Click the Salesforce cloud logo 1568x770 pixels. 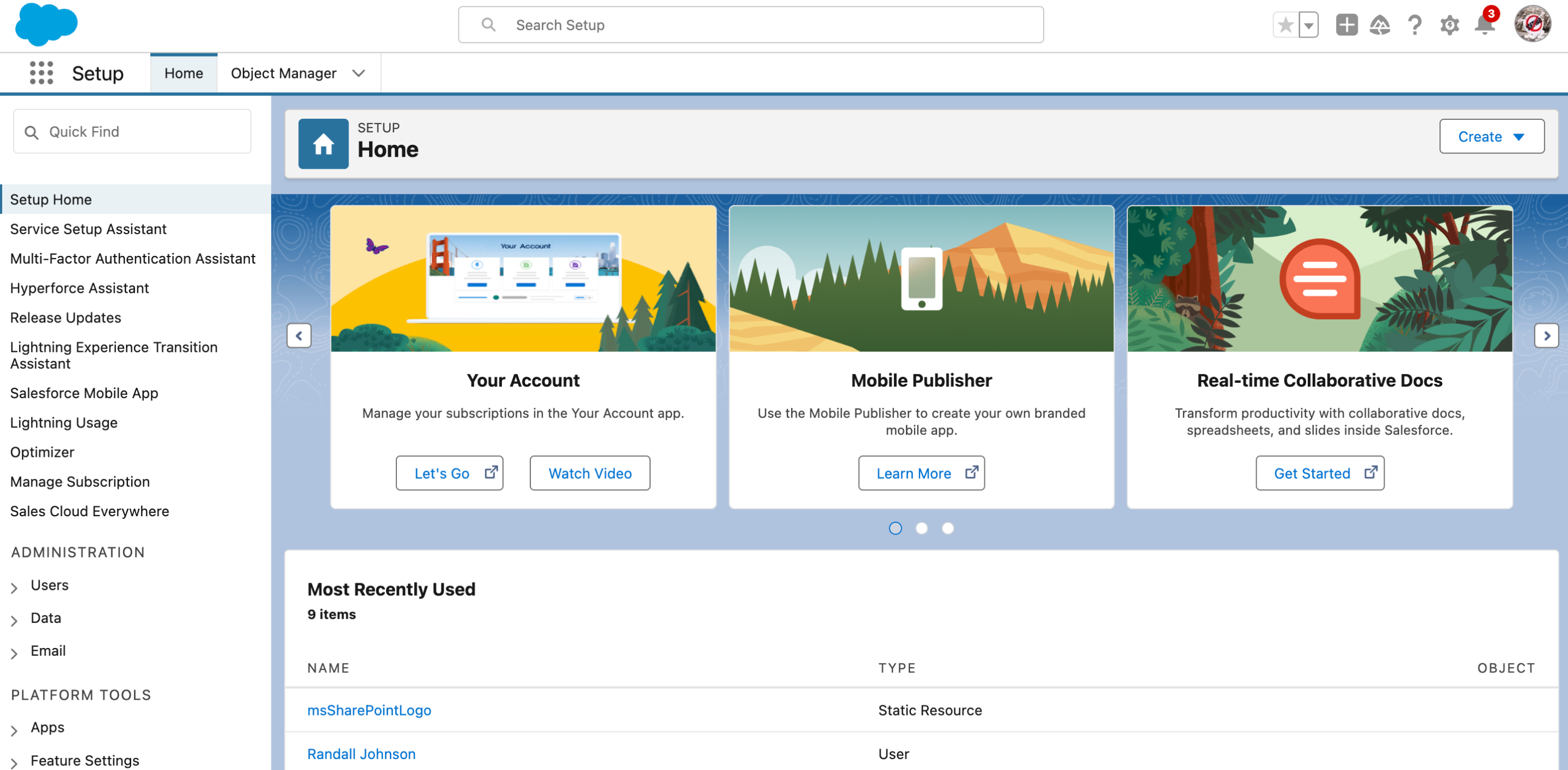[x=46, y=25]
